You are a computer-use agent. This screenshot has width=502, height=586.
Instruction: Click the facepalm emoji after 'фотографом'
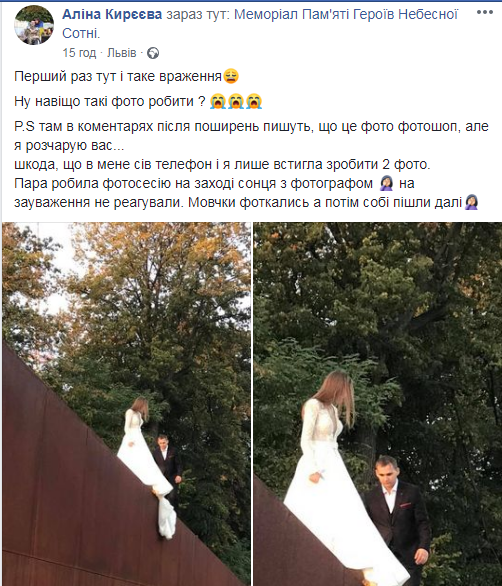(x=386, y=183)
